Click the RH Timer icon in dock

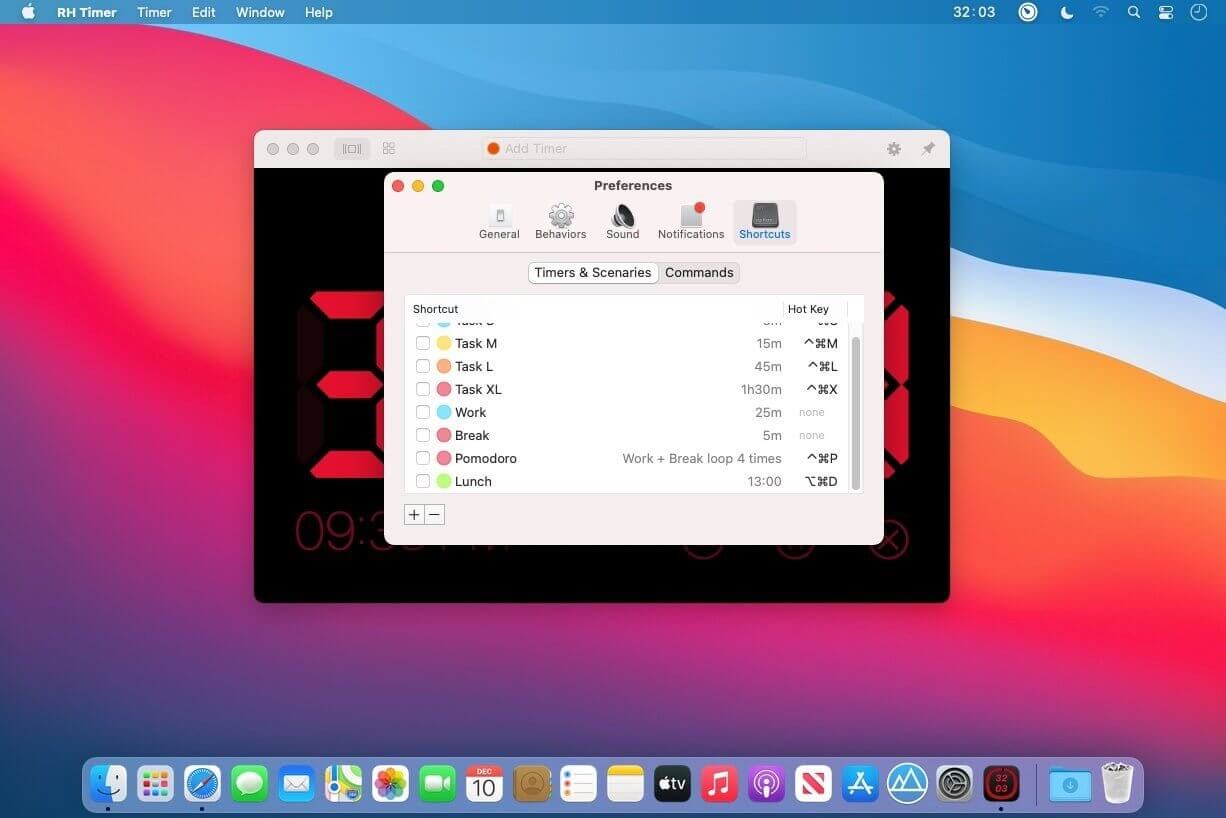coord(1001,783)
